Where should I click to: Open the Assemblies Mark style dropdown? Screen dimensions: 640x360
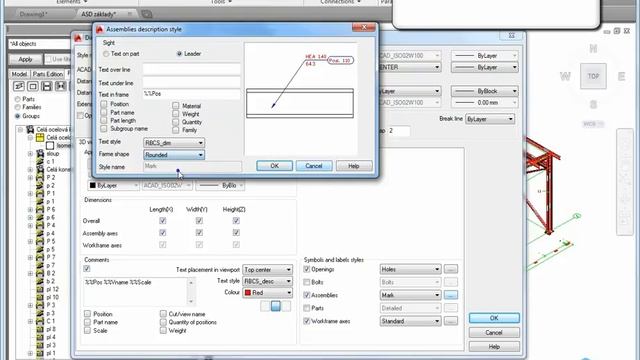tap(410, 295)
